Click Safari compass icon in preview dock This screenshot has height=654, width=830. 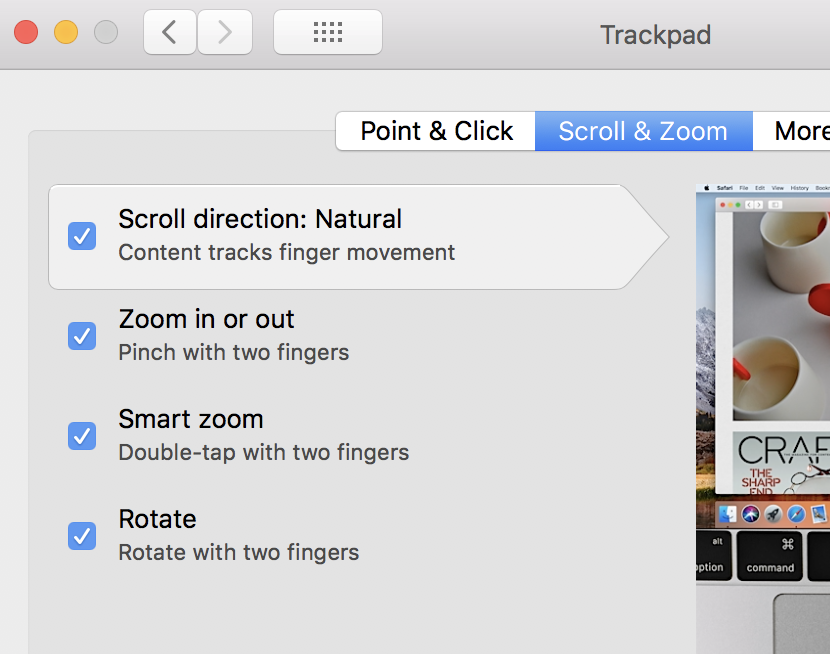point(796,514)
